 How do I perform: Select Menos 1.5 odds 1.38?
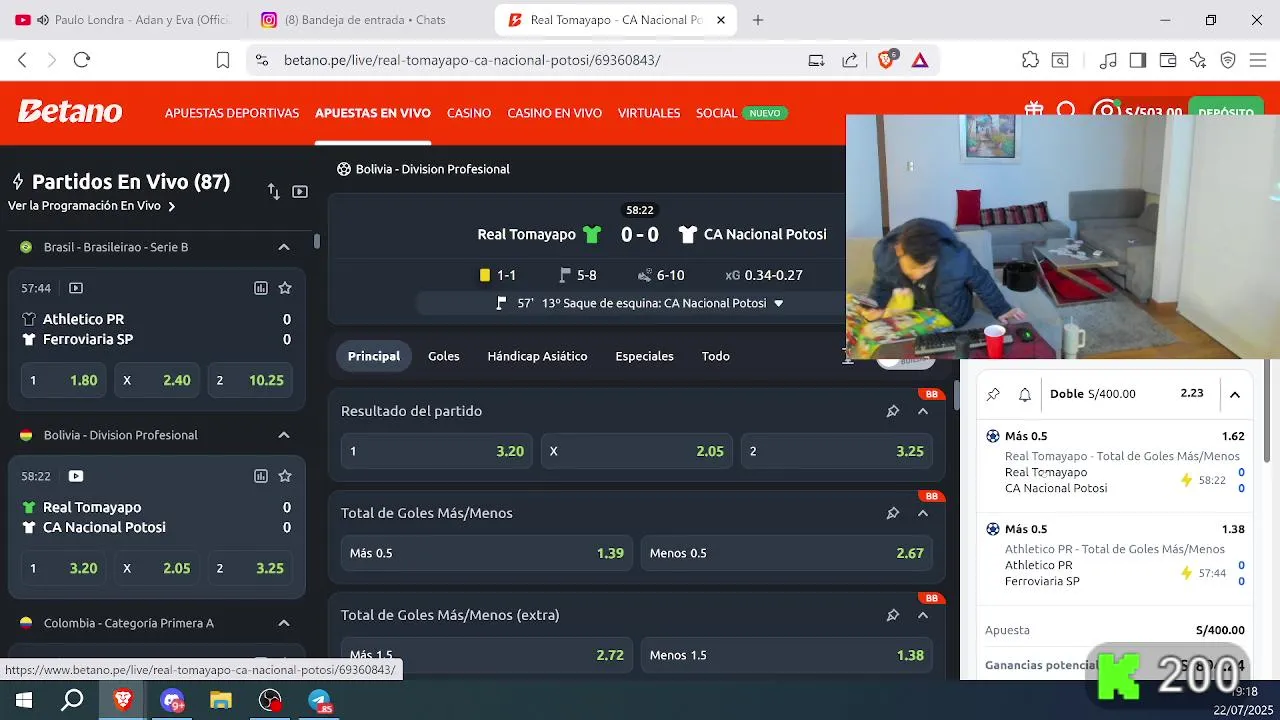[787, 655]
